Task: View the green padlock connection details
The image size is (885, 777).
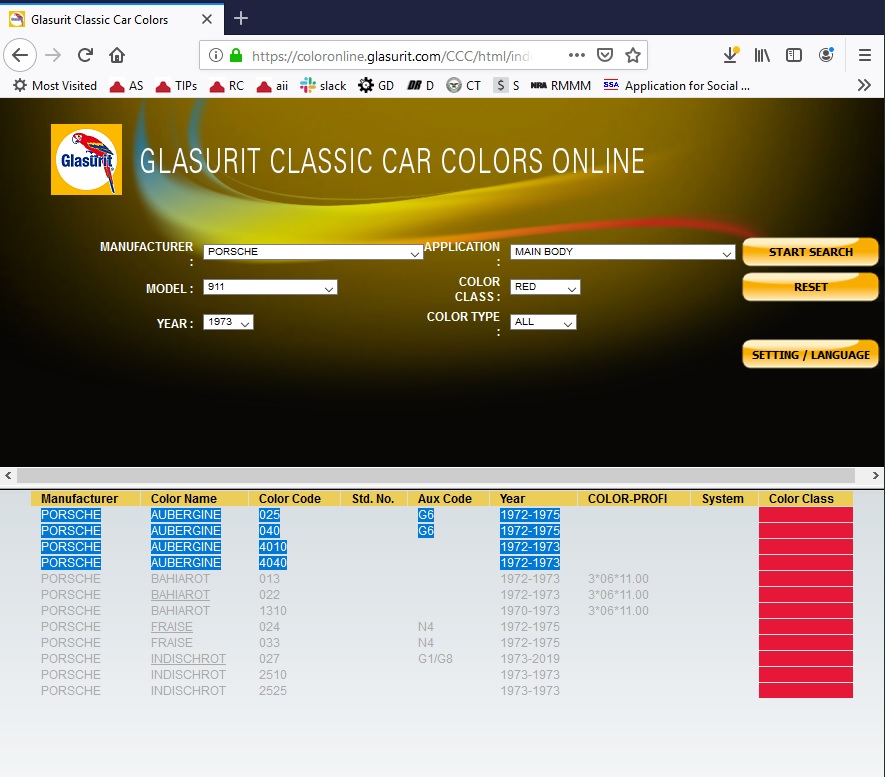Action: (236, 55)
